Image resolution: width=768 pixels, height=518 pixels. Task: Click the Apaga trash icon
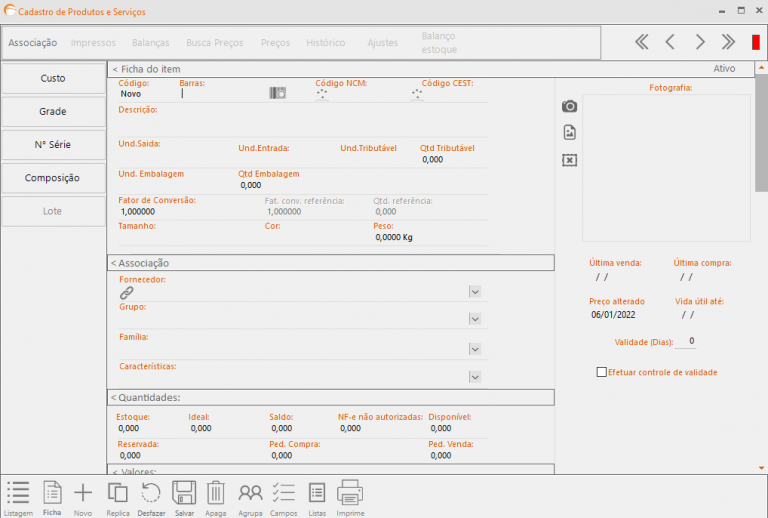[216, 492]
